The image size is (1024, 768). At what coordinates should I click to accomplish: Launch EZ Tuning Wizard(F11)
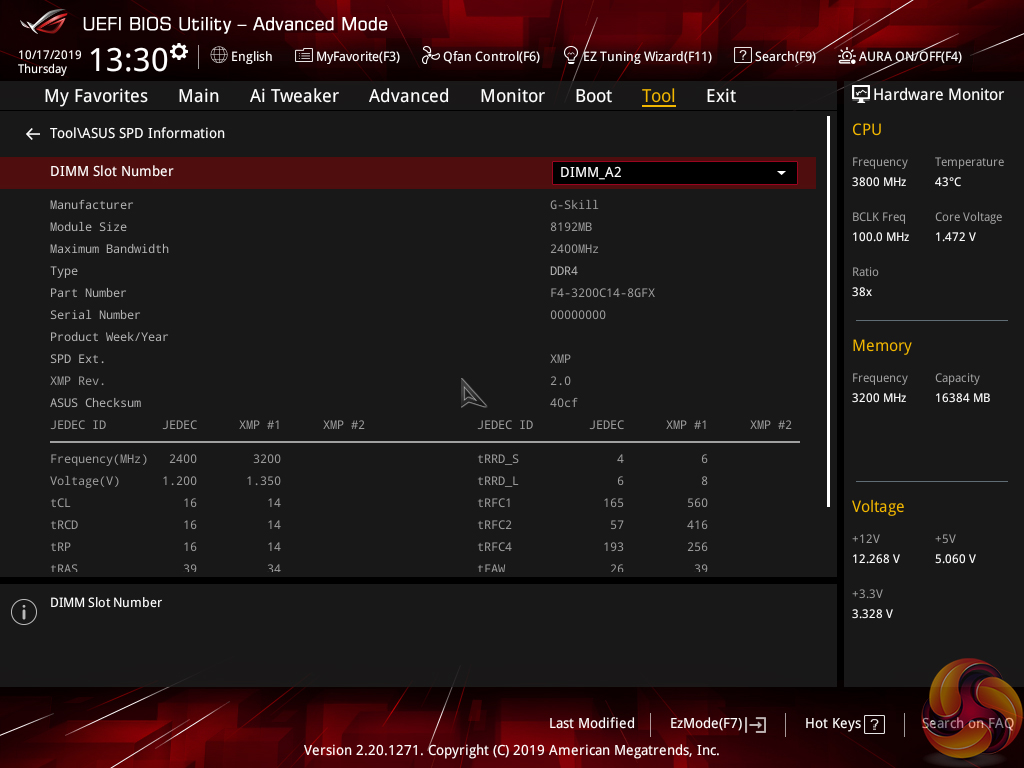pyautogui.click(x=647, y=56)
